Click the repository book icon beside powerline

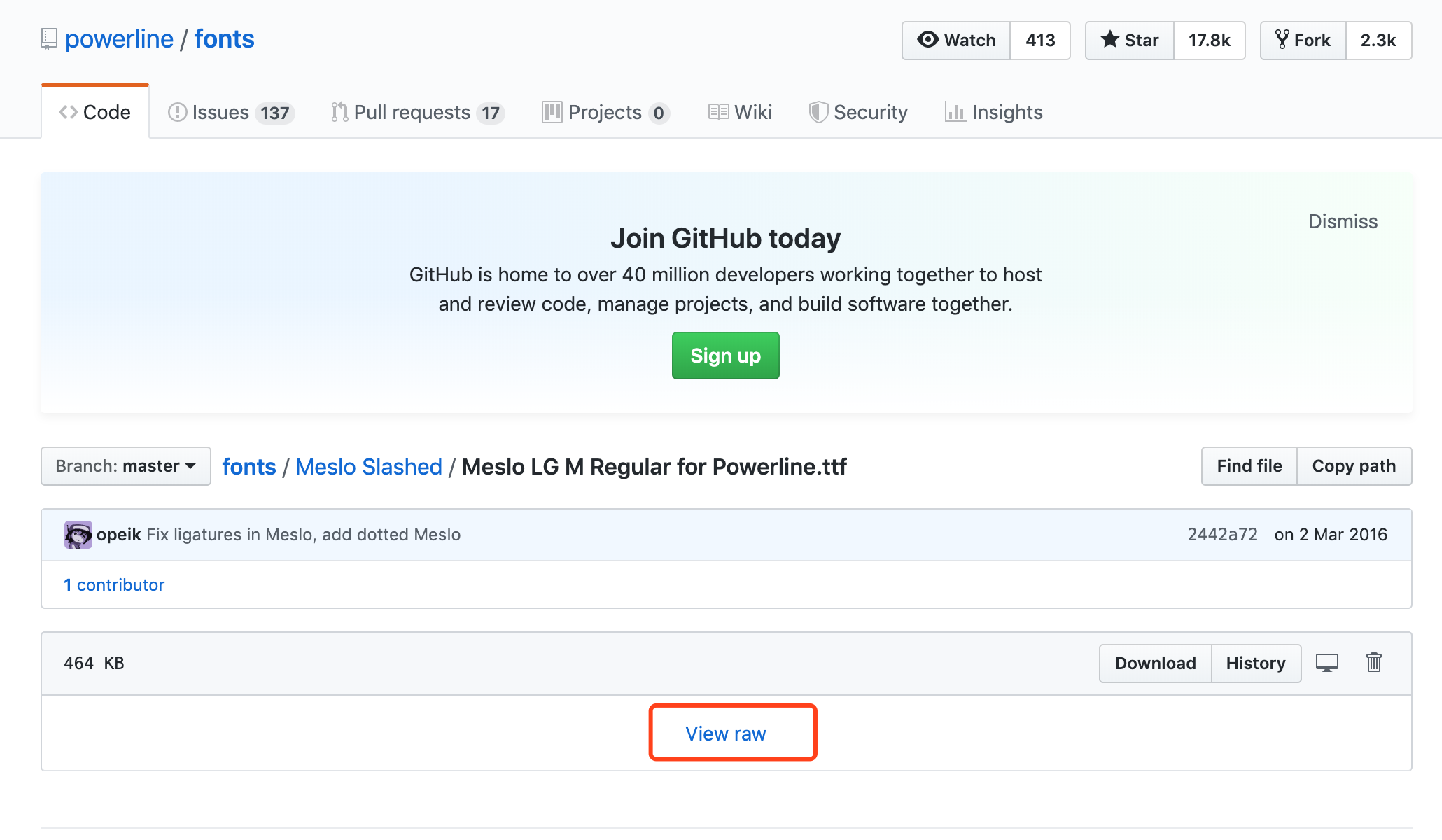tap(48, 39)
